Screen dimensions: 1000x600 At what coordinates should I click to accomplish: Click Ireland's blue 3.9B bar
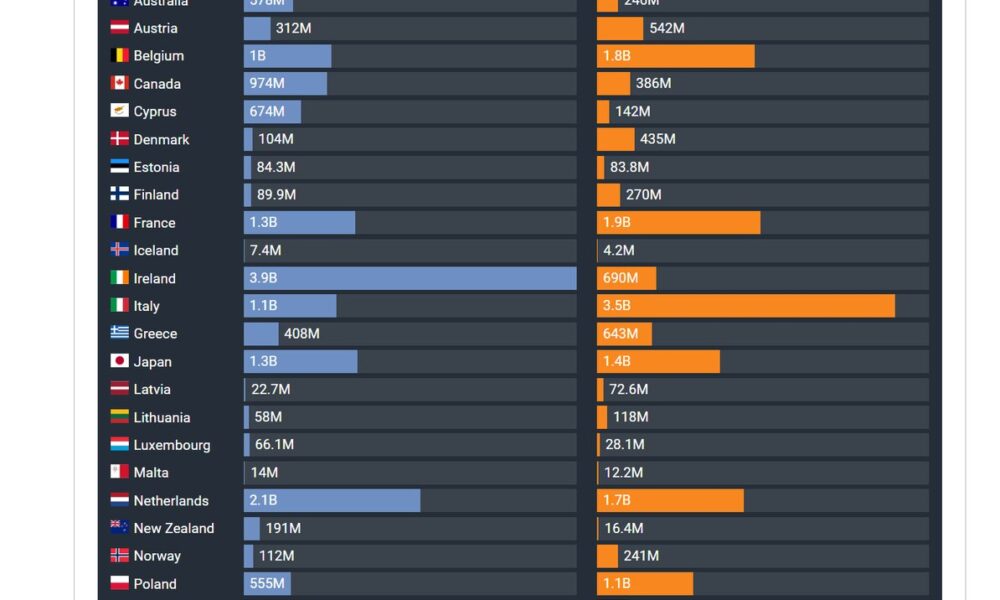click(410, 278)
